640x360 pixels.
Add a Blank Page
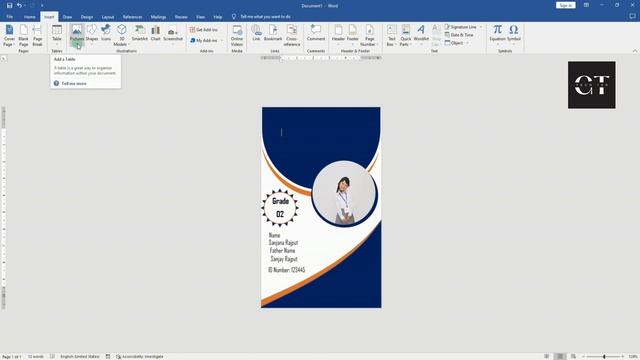coord(23,35)
